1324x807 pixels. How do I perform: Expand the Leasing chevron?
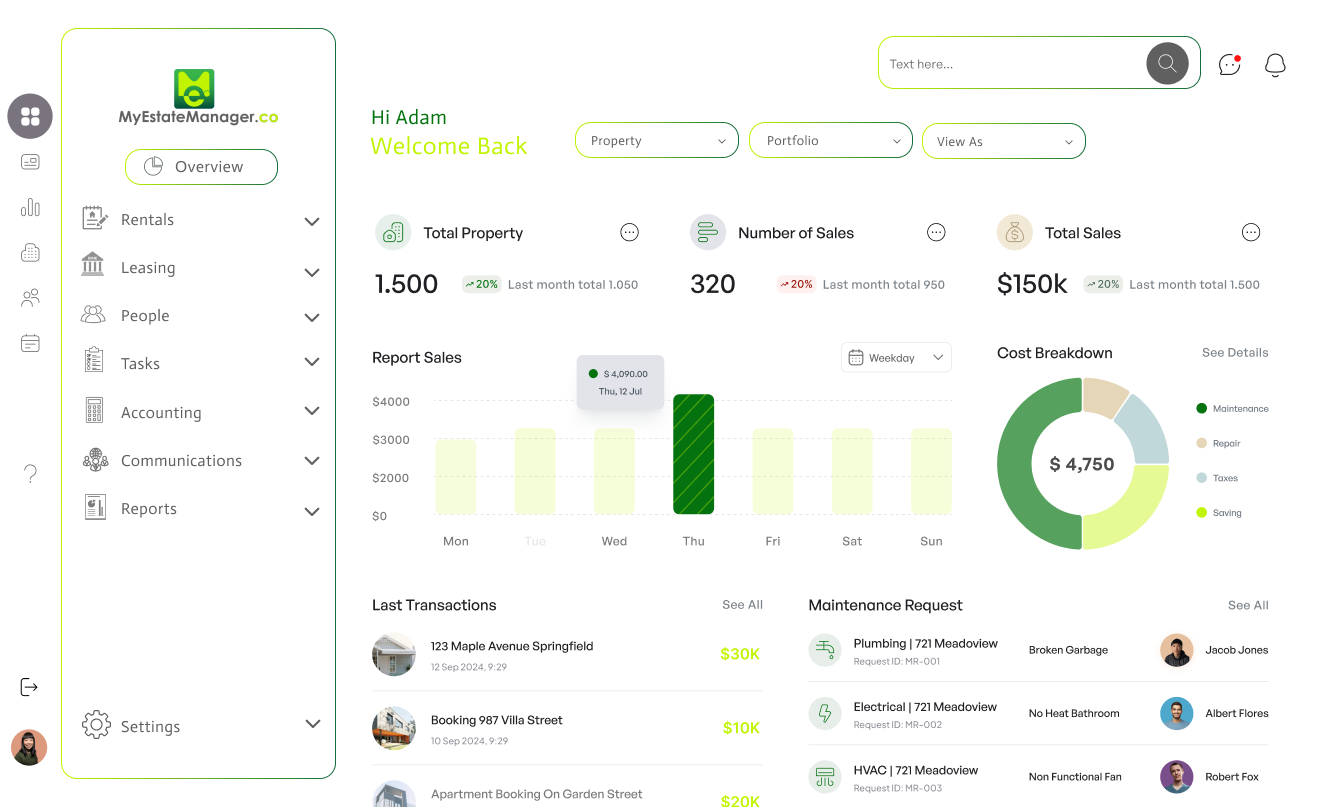click(x=312, y=272)
